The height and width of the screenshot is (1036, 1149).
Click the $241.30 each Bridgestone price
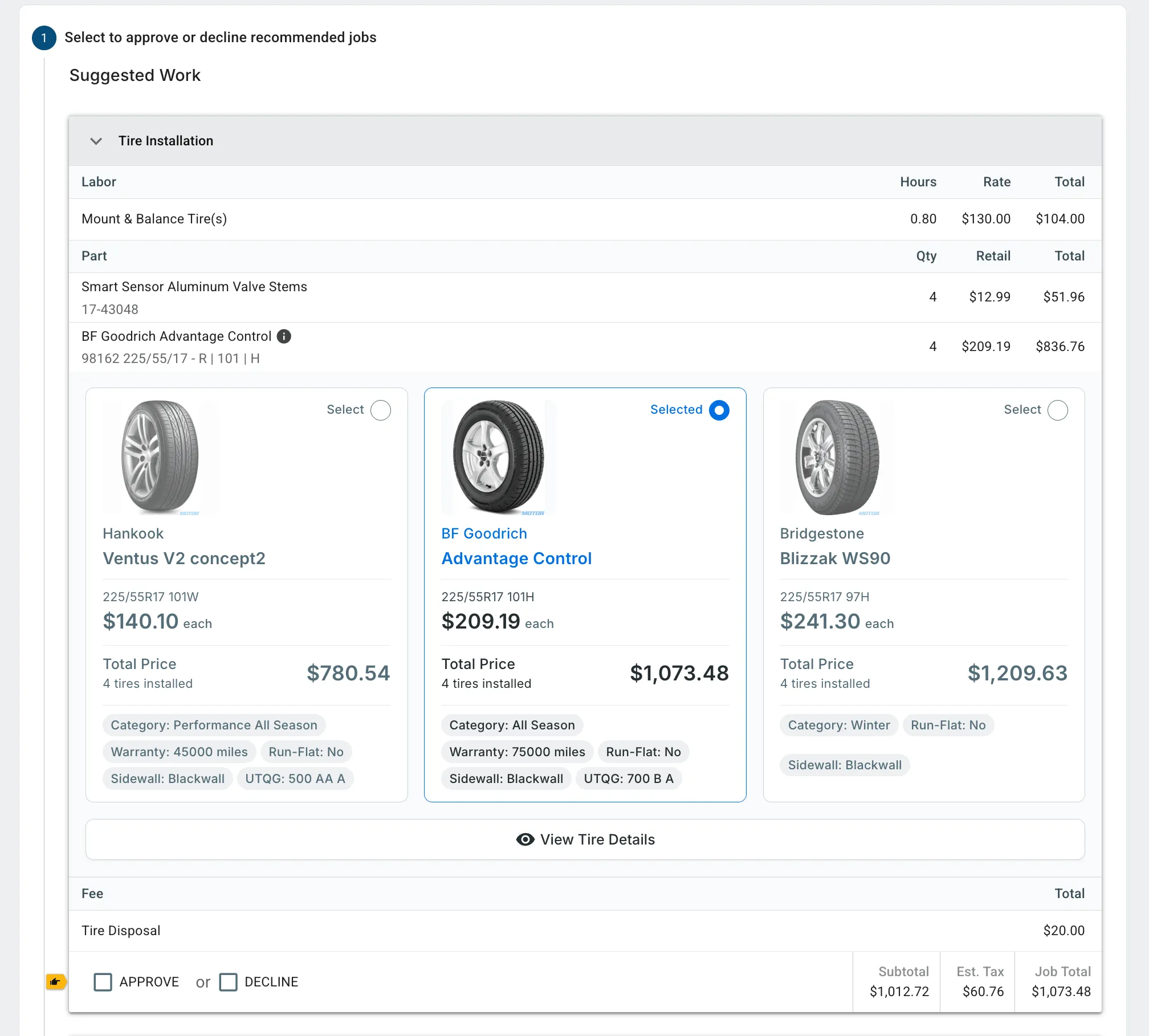pyautogui.click(x=837, y=621)
